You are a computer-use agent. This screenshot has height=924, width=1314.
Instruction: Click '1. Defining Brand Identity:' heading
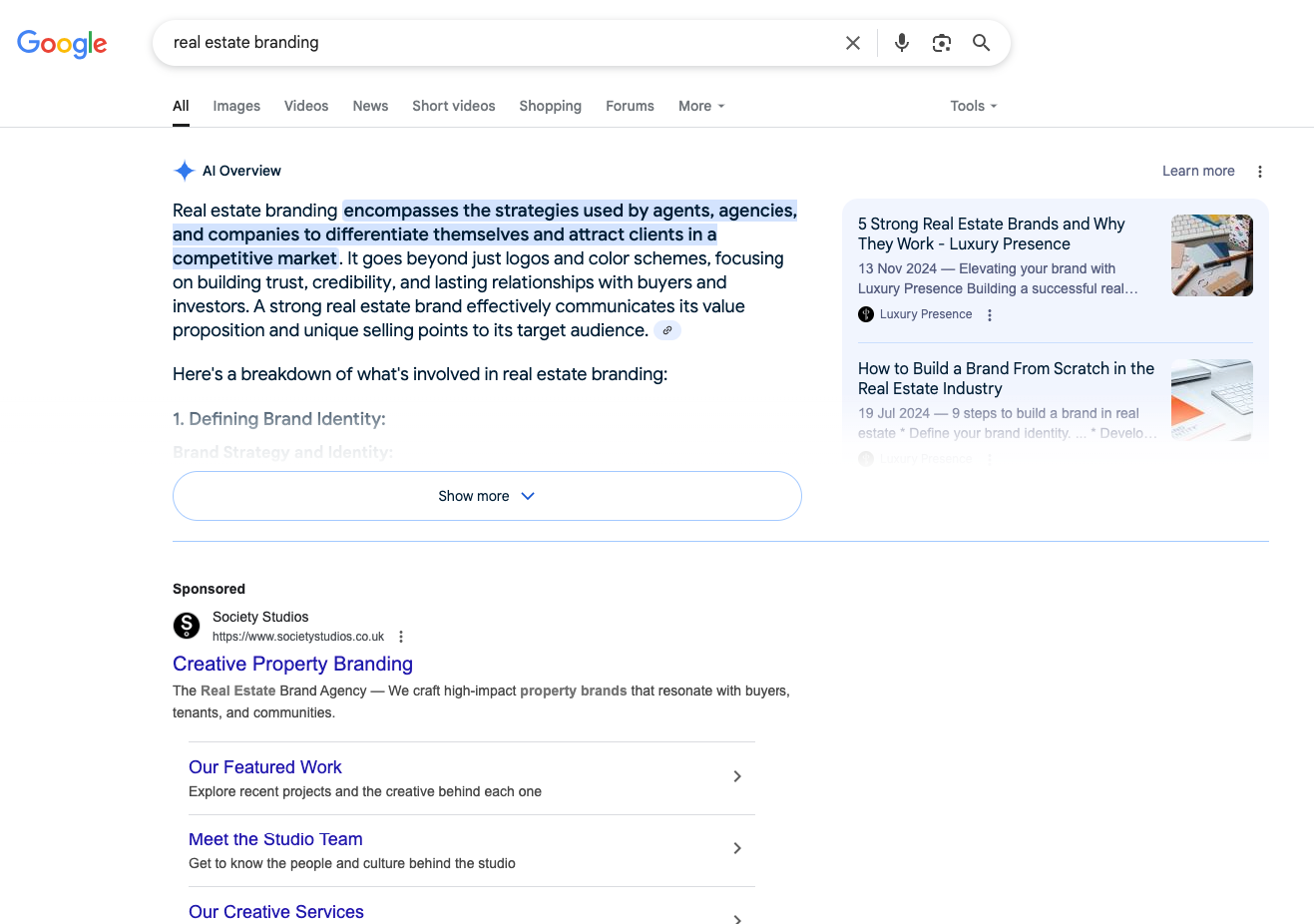tap(279, 419)
